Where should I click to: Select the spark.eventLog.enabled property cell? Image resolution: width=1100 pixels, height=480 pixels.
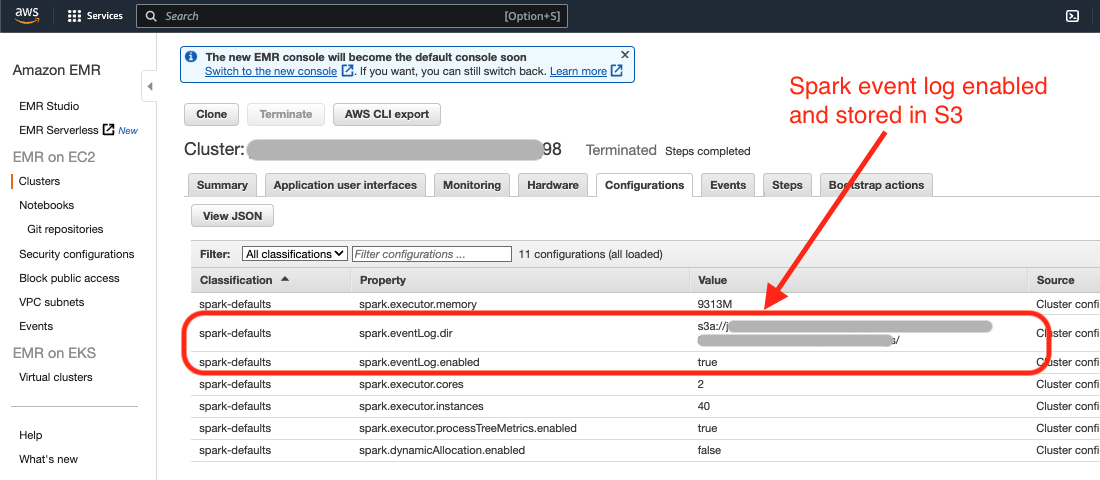click(420, 362)
